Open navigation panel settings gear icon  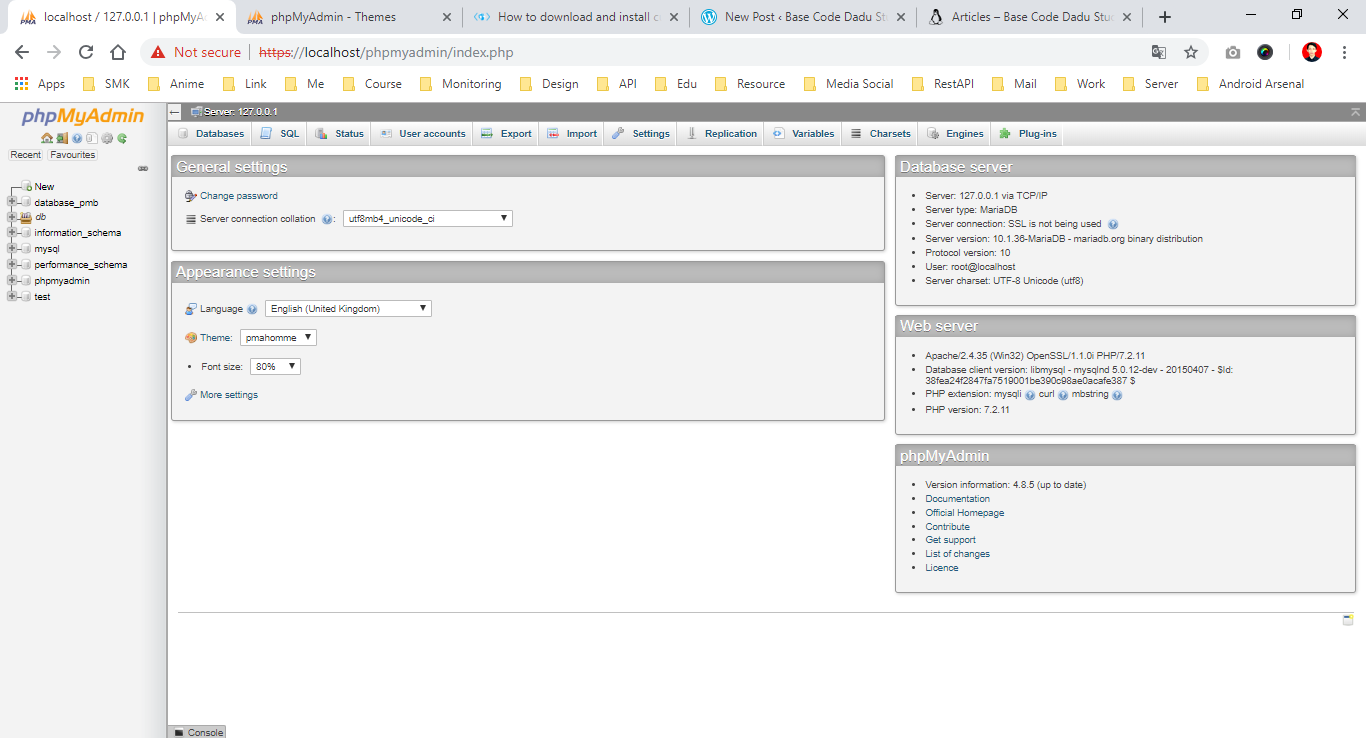[107, 138]
